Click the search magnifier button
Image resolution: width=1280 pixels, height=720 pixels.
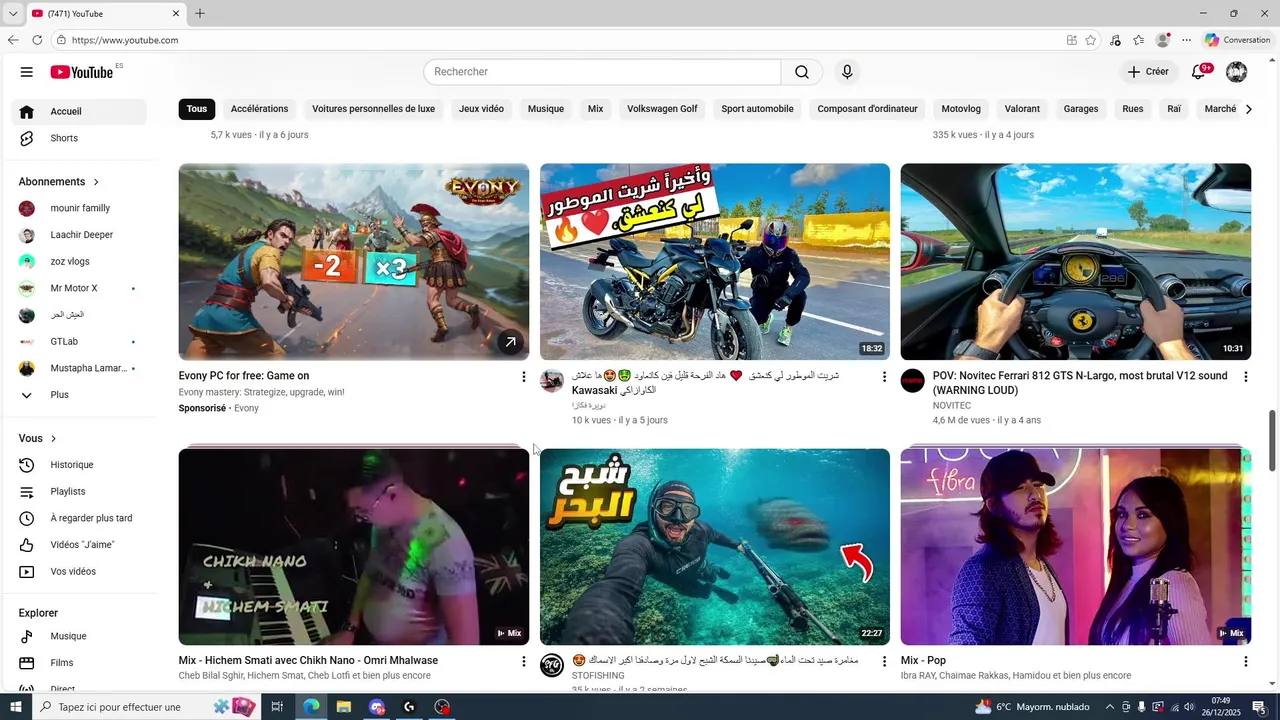pos(802,72)
